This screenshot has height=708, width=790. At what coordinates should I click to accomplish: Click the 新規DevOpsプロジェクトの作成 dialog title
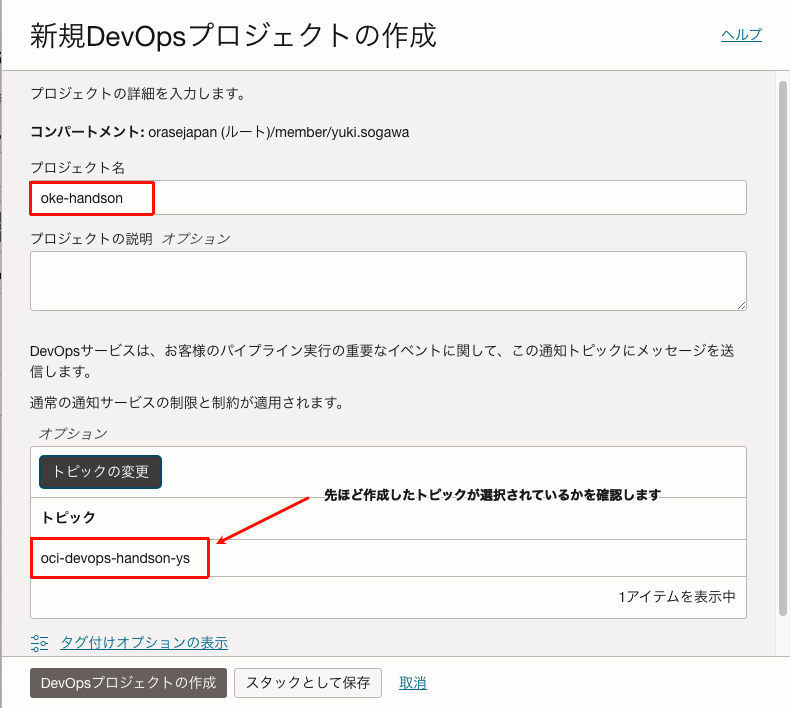point(233,35)
